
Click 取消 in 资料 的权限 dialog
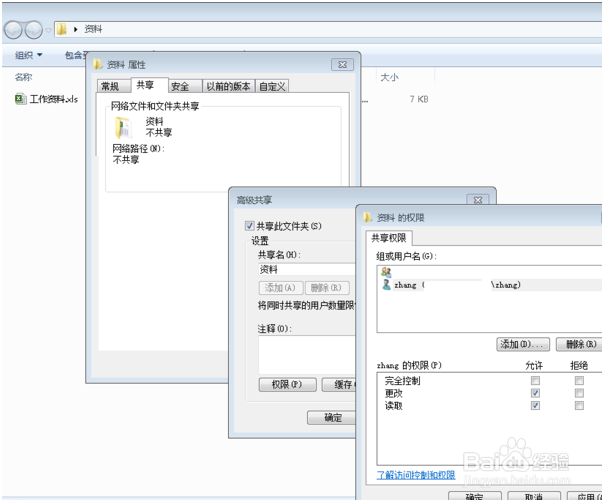point(534,496)
